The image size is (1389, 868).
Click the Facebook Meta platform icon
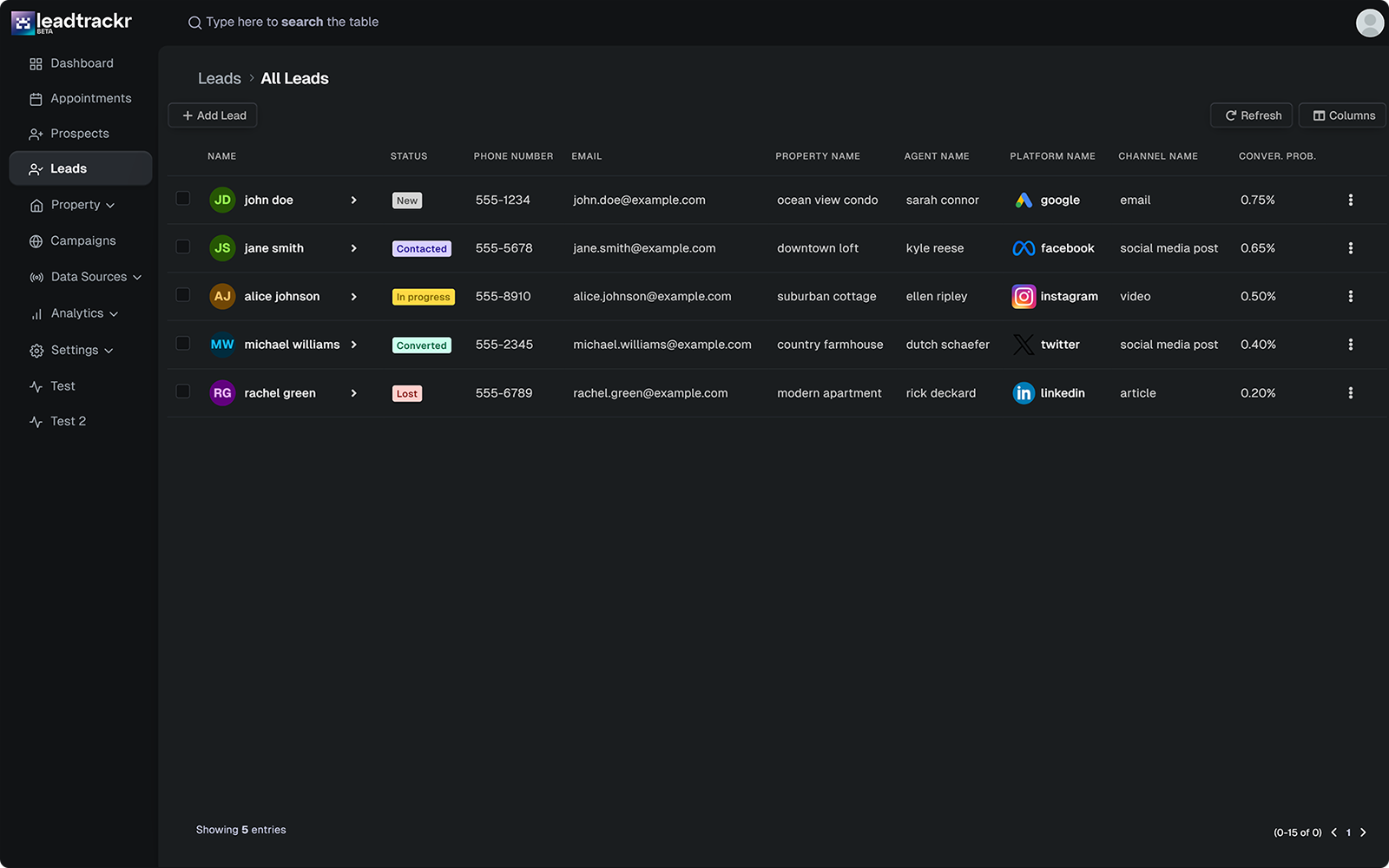pyautogui.click(x=1024, y=248)
